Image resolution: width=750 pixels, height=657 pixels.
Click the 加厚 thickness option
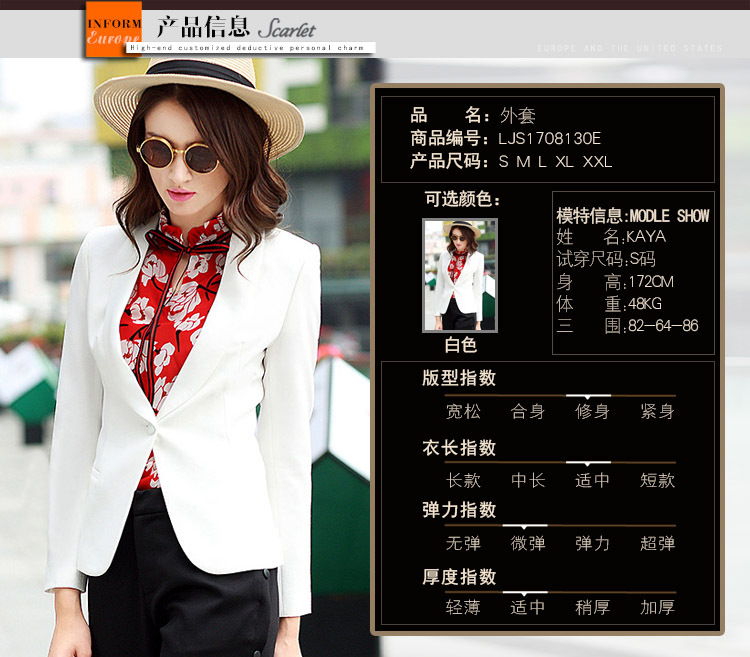coord(657,607)
